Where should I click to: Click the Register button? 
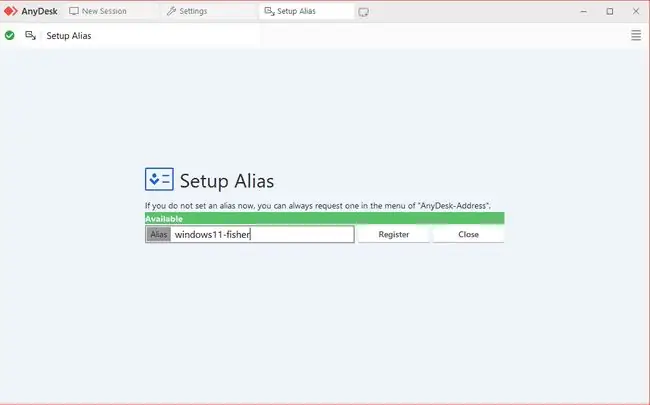coord(393,234)
